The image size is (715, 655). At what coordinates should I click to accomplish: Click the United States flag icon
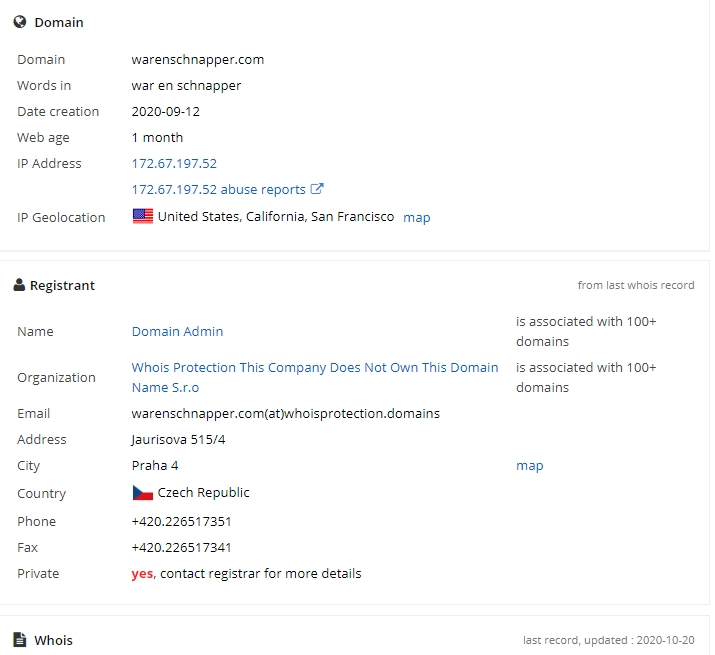(143, 216)
